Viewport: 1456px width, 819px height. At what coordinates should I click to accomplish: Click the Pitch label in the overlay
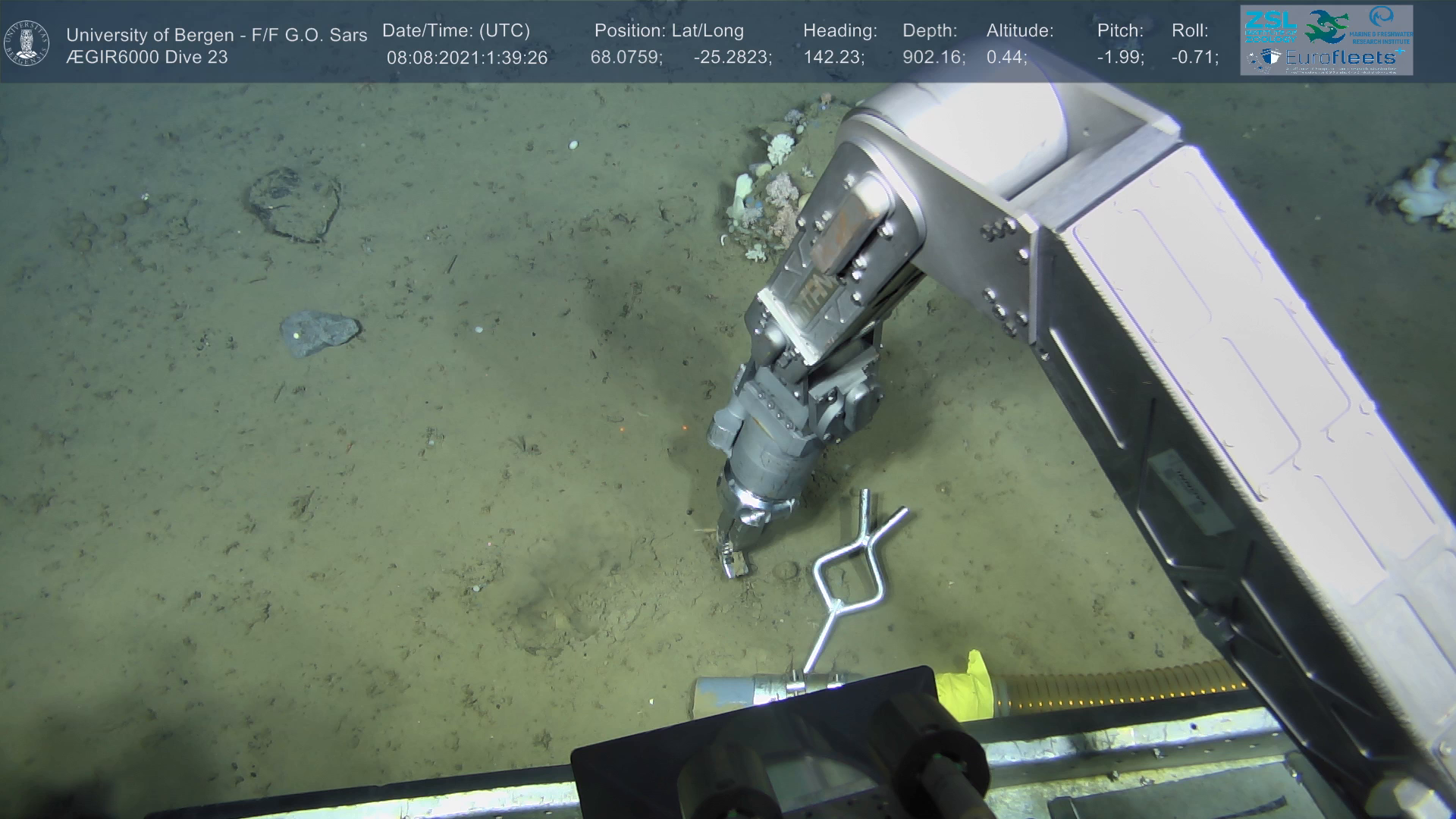point(1120,31)
